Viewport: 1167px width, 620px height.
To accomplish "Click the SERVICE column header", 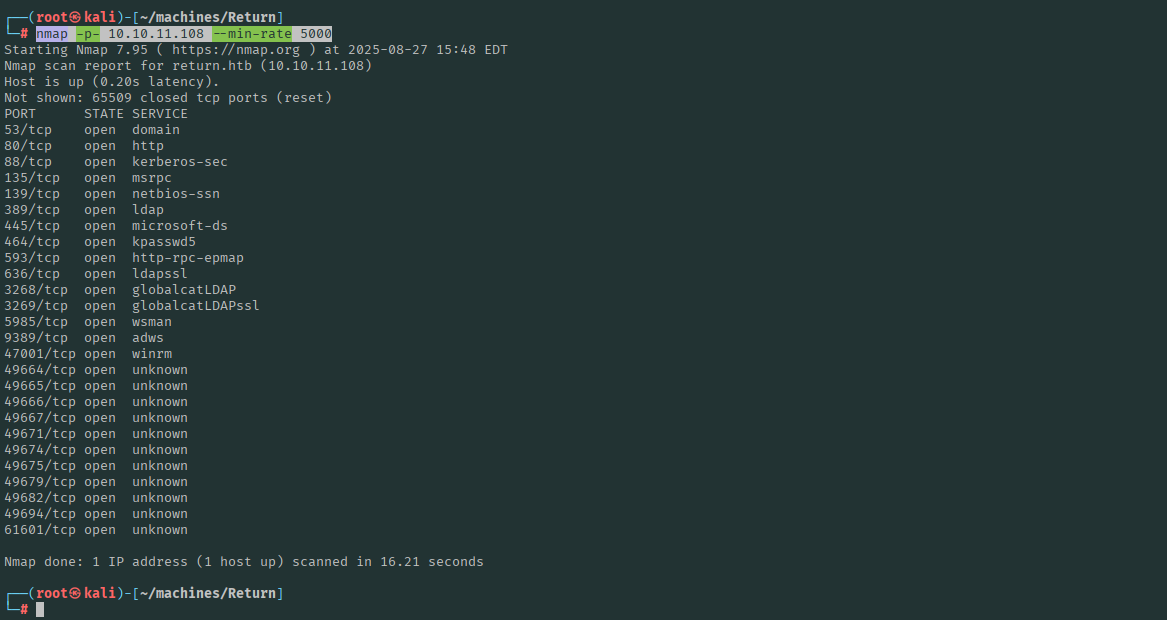I will tap(160, 114).
